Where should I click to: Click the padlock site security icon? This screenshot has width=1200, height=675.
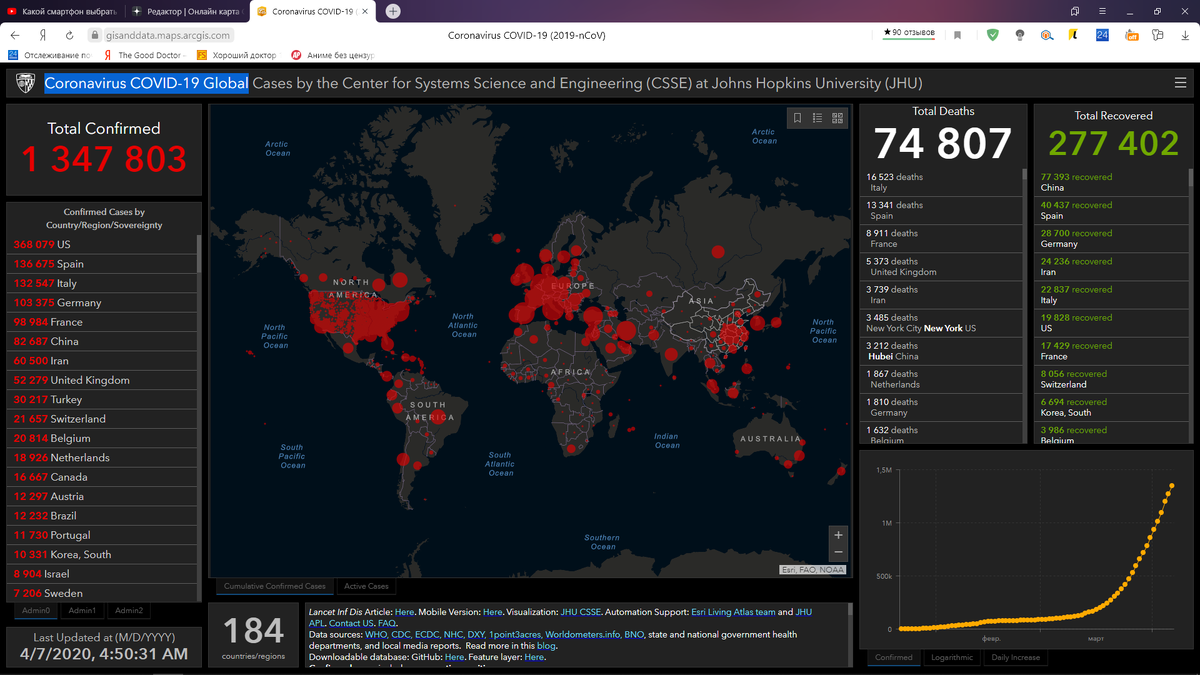tap(95, 35)
